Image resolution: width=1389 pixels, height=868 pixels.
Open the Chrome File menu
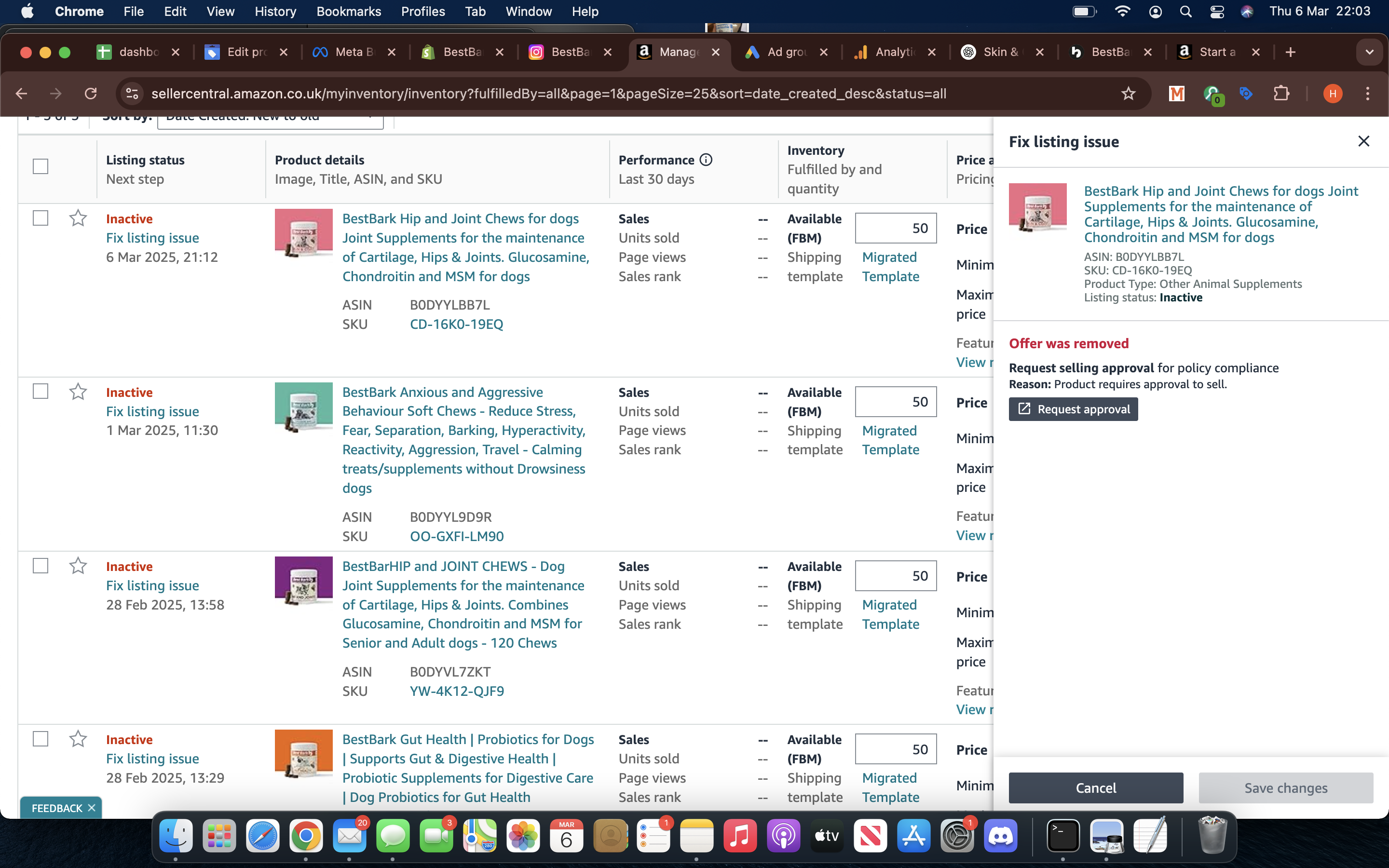tap(134, 12)
